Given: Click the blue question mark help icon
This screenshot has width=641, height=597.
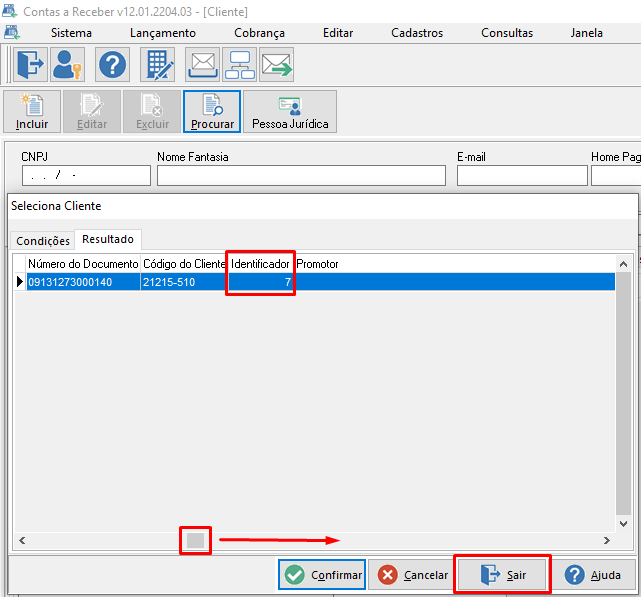Looking at the screenshot, I should [112, 65].
